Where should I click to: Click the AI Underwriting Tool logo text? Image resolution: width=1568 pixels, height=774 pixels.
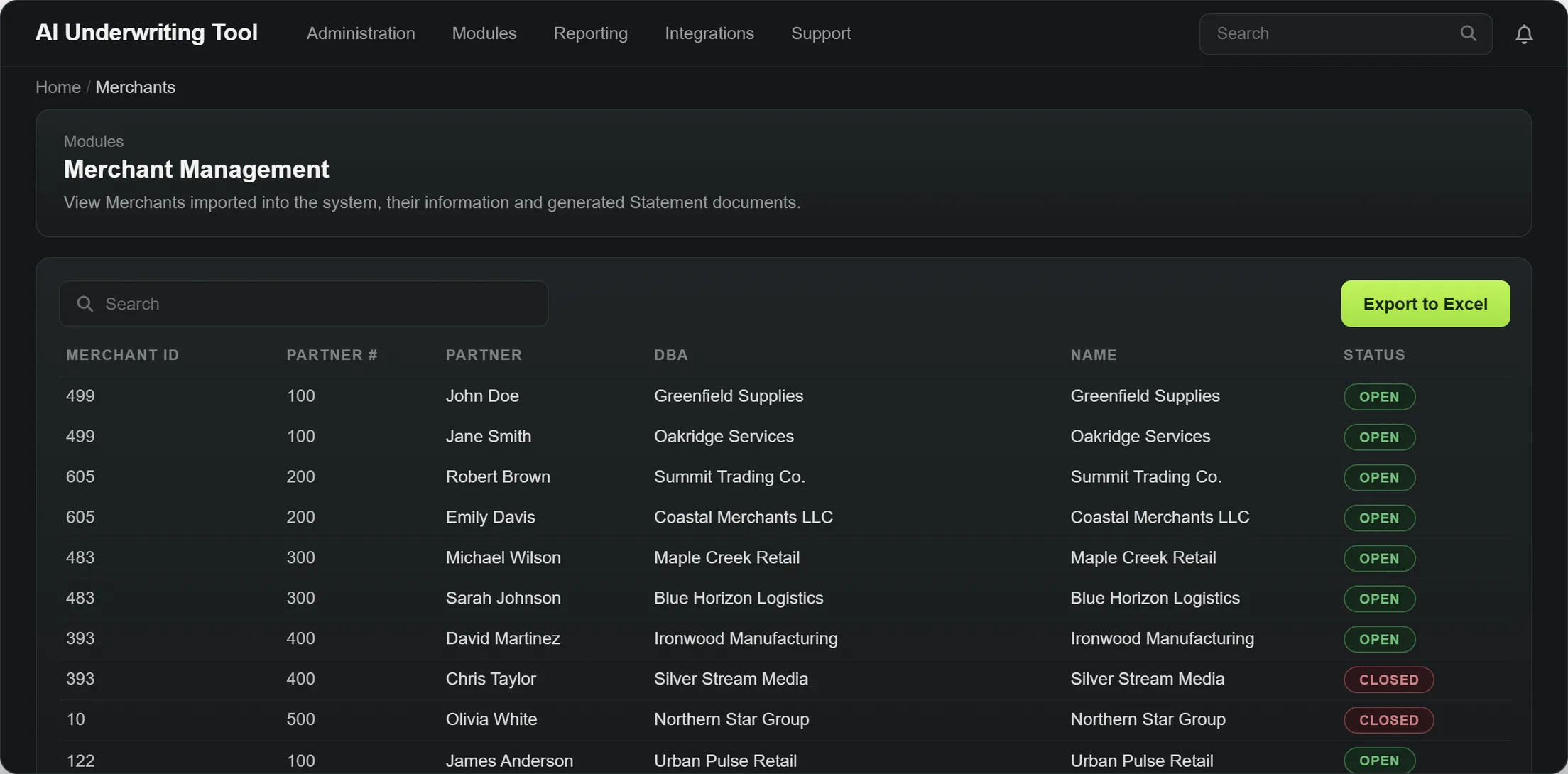point(146,33)
